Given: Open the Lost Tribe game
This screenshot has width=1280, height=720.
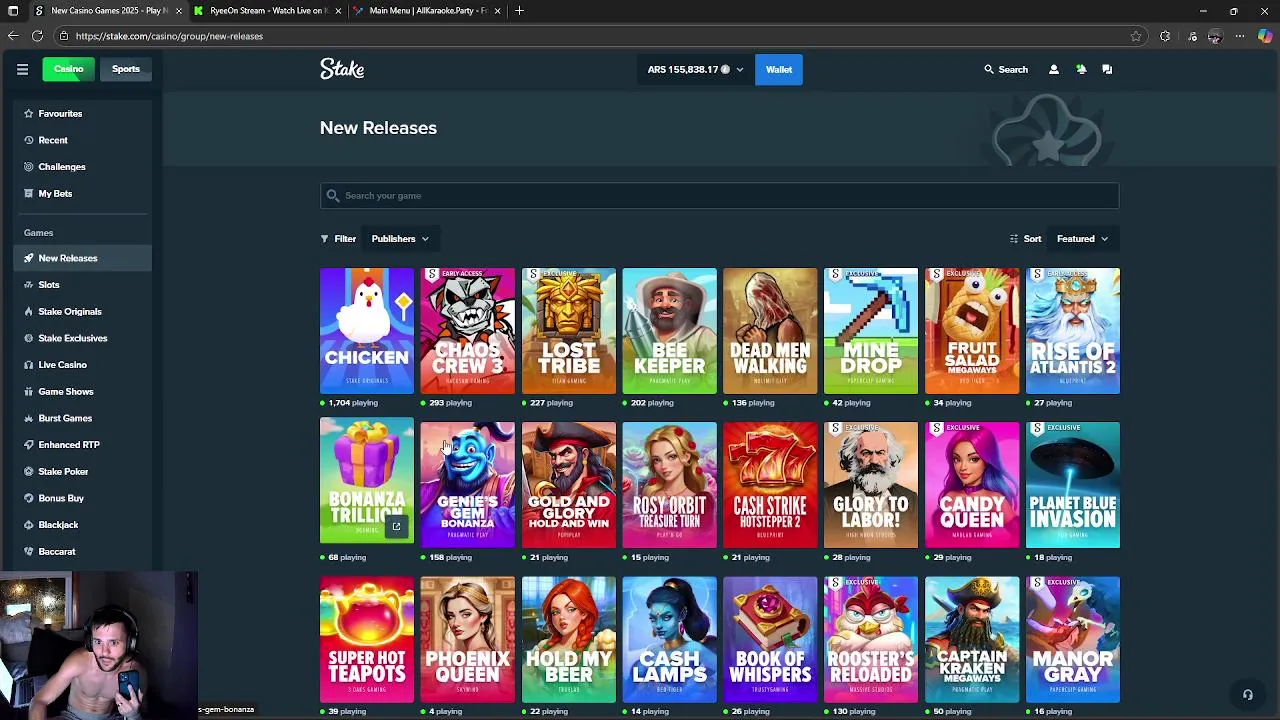Looking at the screenshot, I should pyautogui.click(x=569, y=331).
